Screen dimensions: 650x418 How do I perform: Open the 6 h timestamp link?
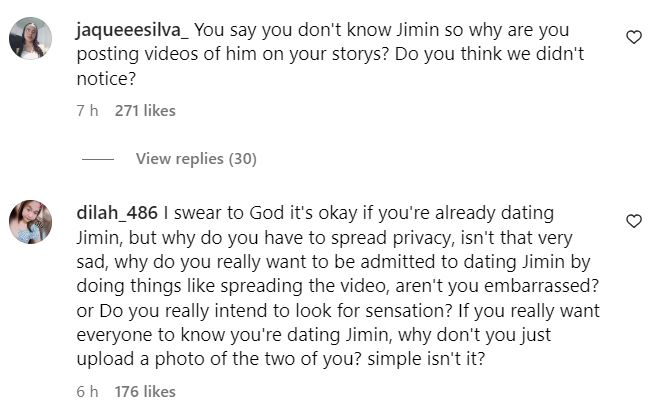(x=86, y=391)
